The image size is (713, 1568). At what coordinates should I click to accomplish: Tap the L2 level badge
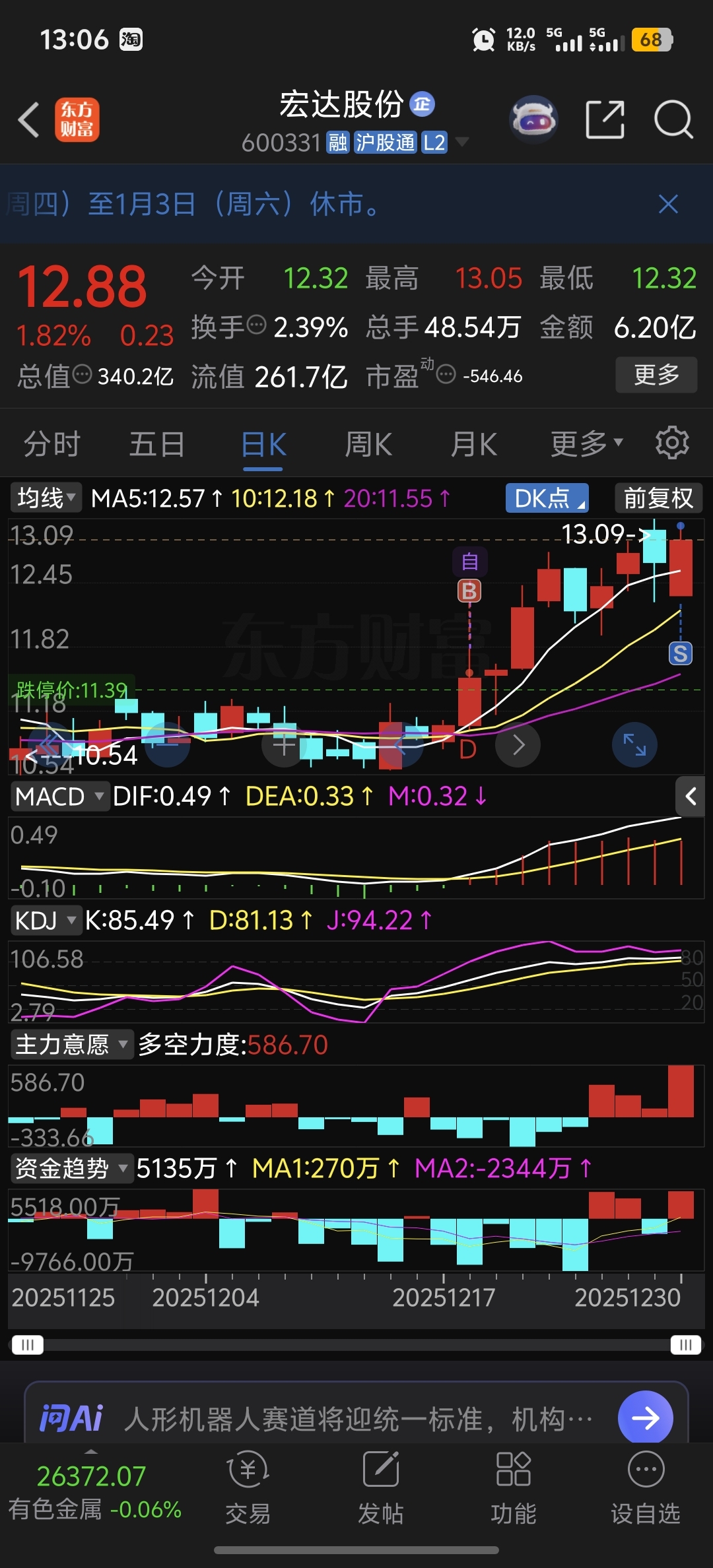point(434,142)
